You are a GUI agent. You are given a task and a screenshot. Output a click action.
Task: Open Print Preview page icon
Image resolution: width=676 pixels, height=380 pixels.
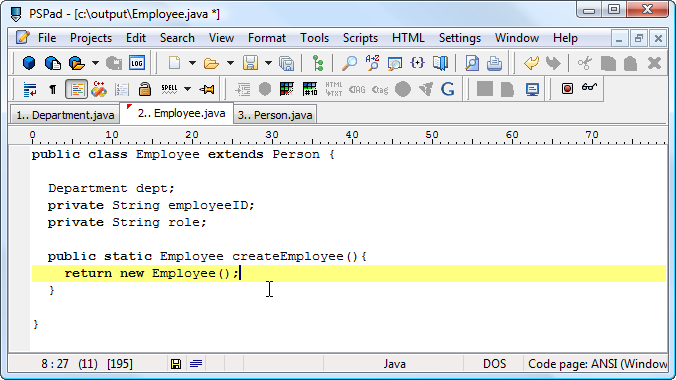(472, 63)
